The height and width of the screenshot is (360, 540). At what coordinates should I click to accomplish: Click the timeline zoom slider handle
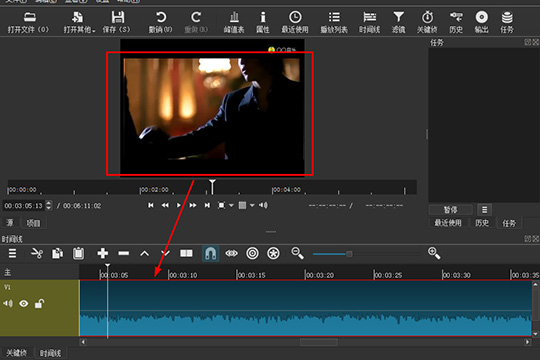pyautogui.click(x=349, y=254)
